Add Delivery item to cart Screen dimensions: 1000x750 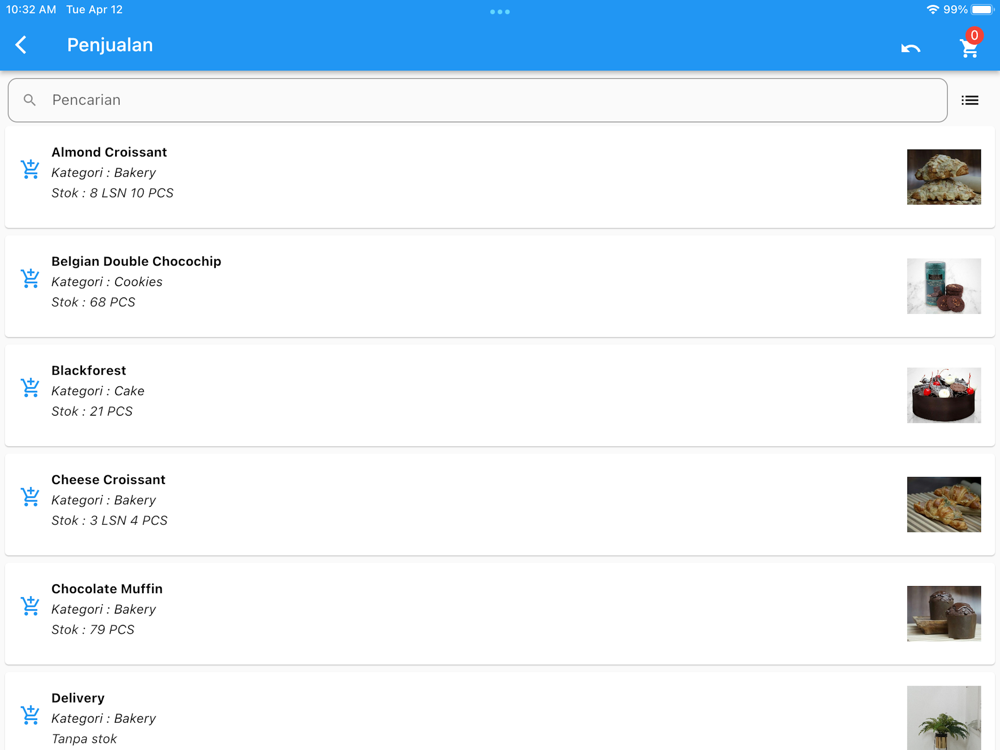30,714
